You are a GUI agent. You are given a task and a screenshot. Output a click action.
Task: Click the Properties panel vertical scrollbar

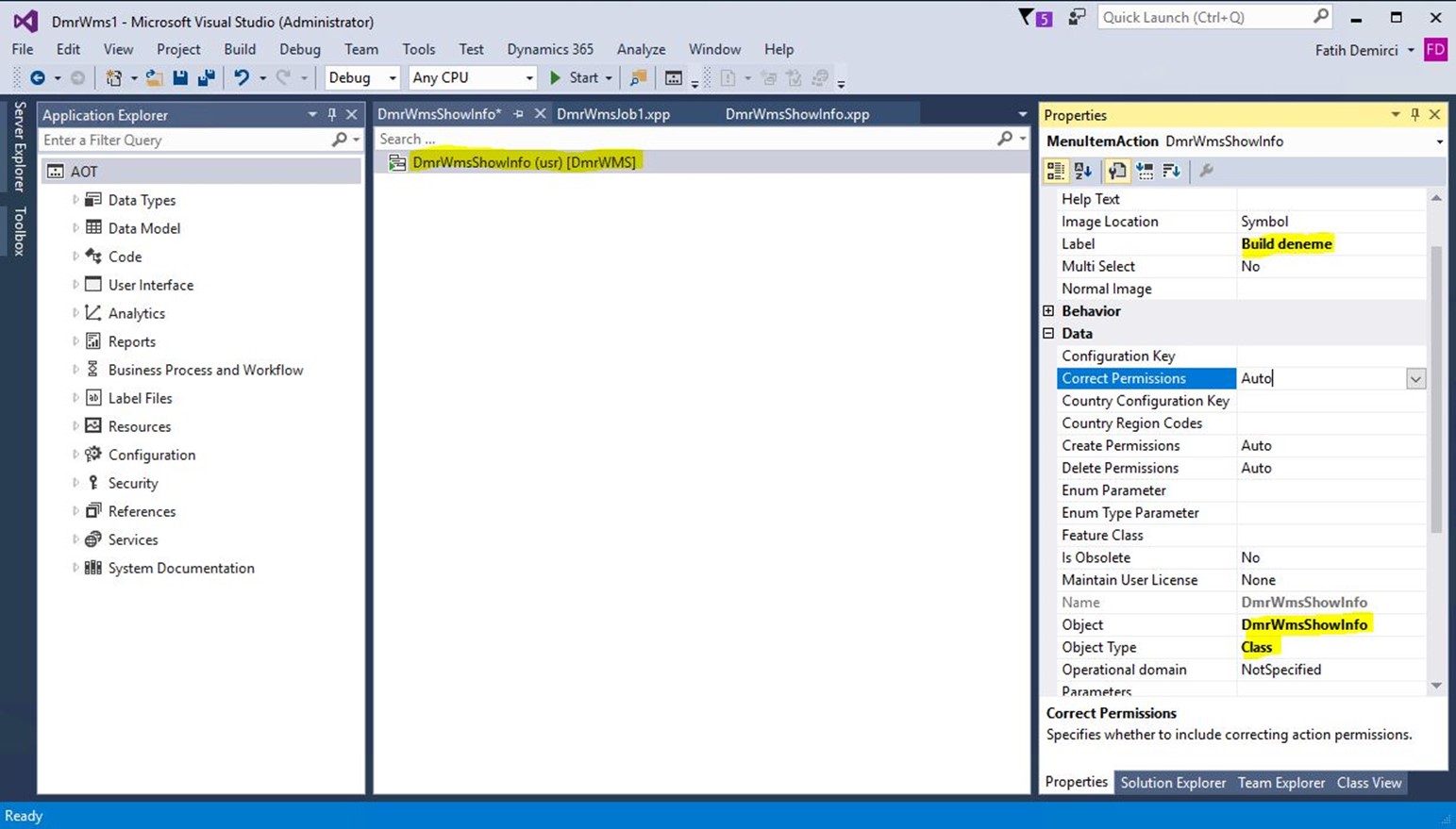1436,389
